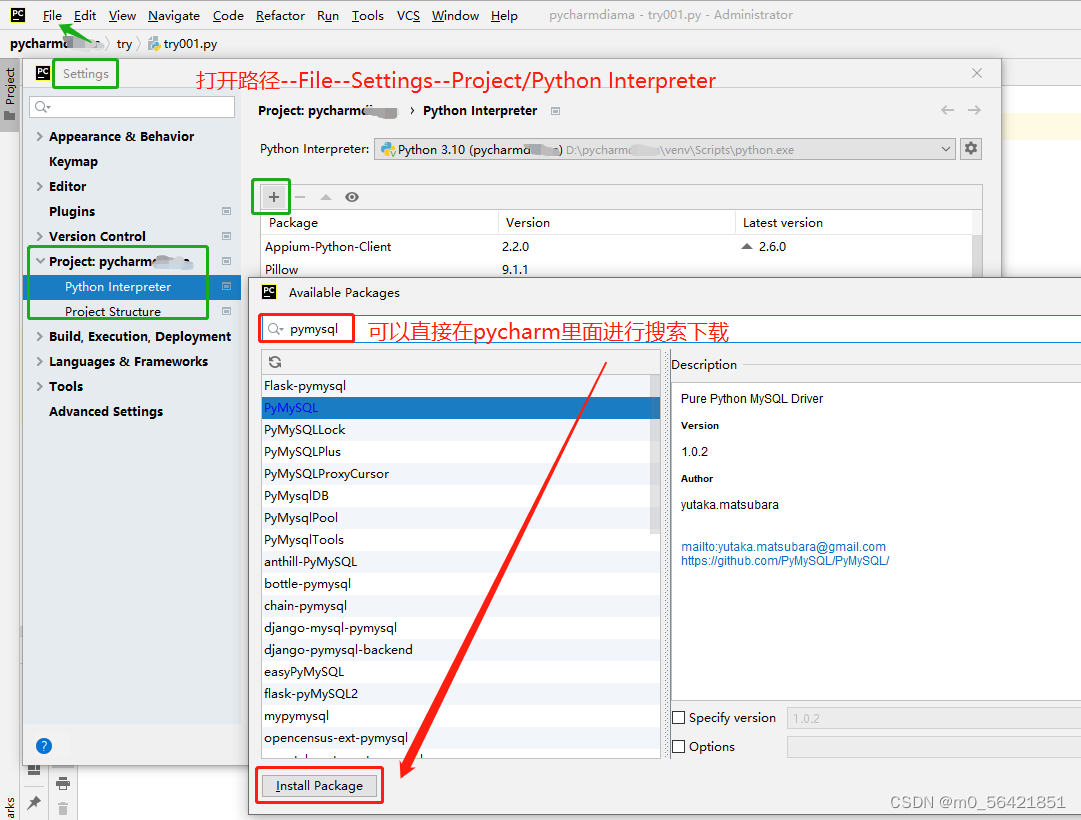1081x820 pixels.
Task: Click the Specify version value field
Action: pos(933,718)
